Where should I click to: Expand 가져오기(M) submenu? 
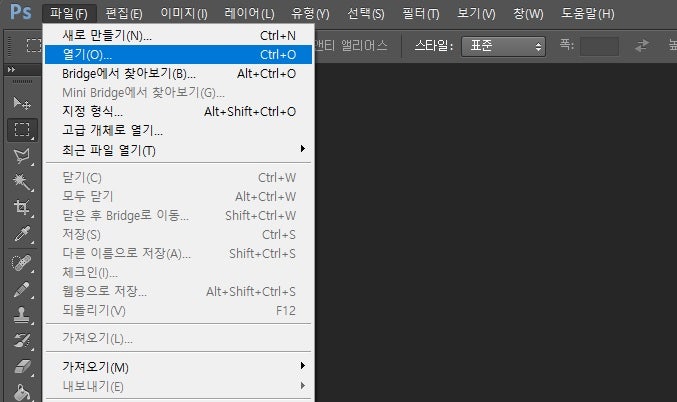[178, 367]
